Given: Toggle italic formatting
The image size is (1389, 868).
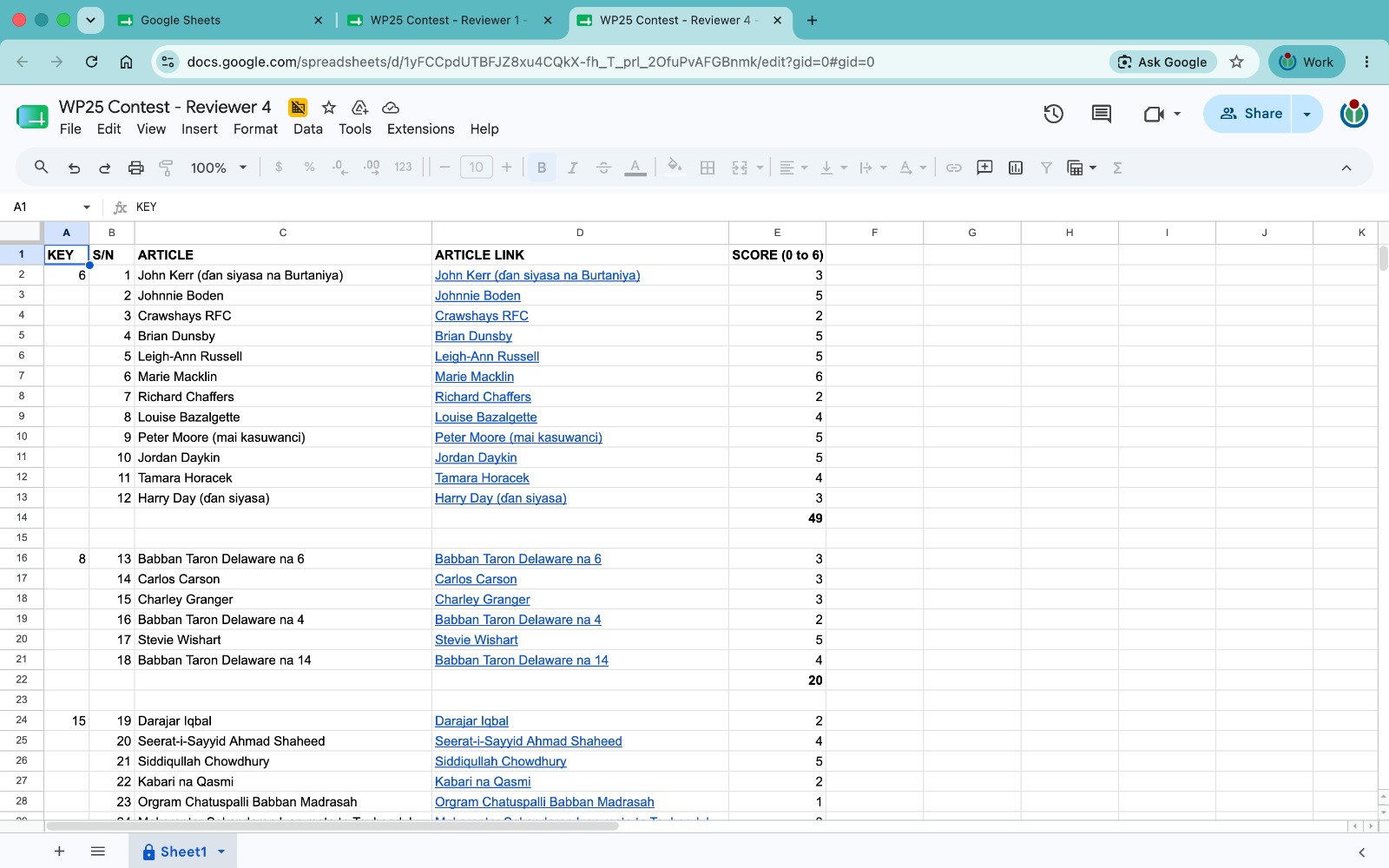Looking at the screenshot, I should pos(572,168).
